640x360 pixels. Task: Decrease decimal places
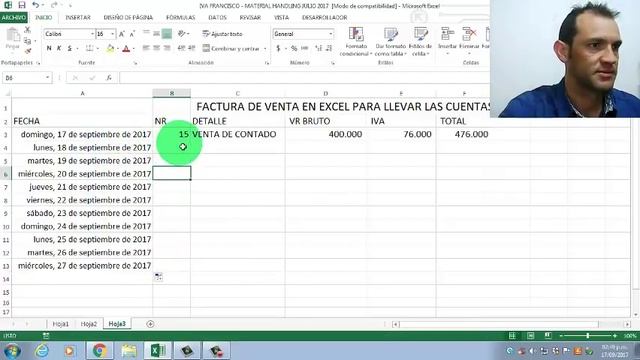tap(329, 49)
